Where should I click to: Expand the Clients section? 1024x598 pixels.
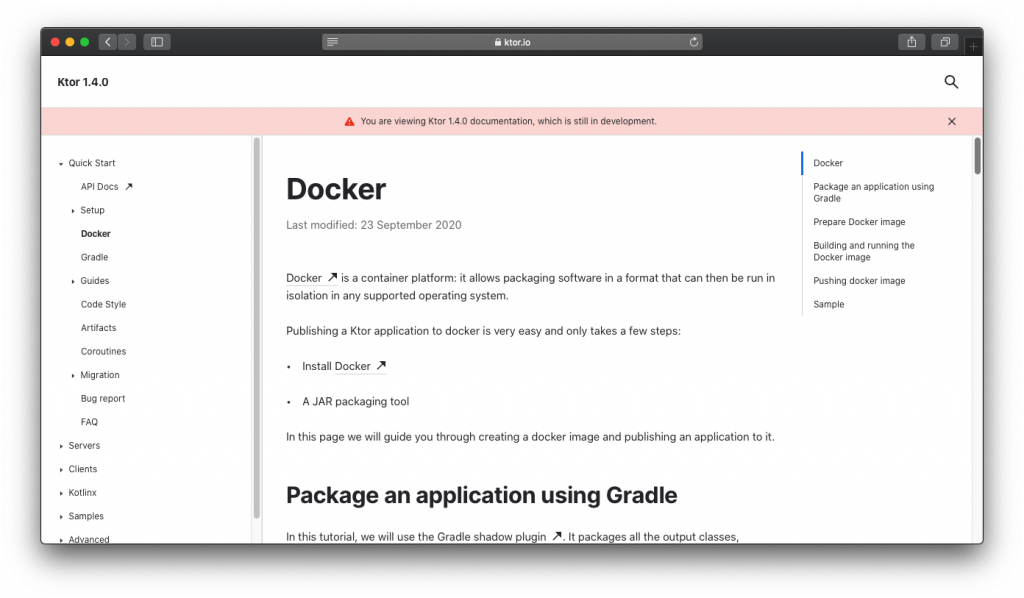(61, 469)
